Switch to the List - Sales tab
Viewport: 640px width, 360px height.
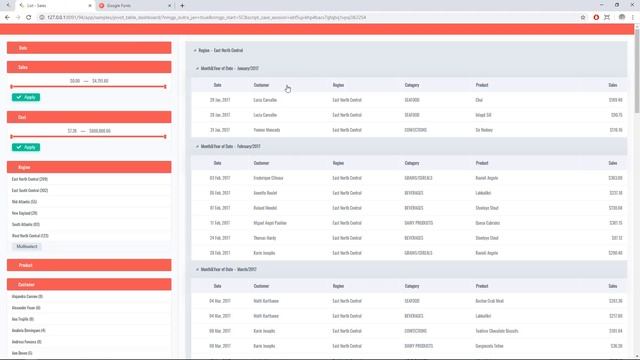pos(55,6)
